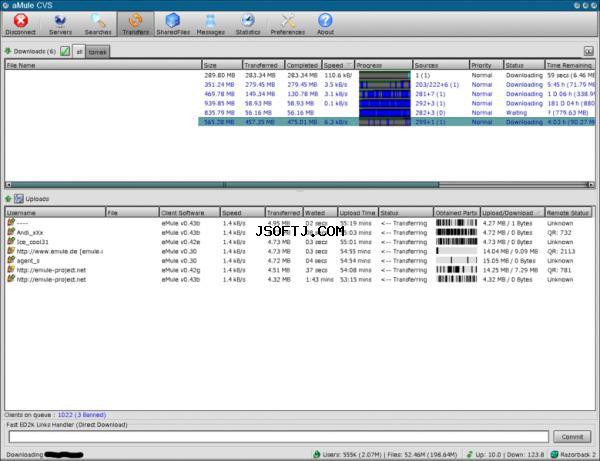Screen dimensions: 600x461
Task: Sort downloads by Priority column
Action: pos(486,65)
